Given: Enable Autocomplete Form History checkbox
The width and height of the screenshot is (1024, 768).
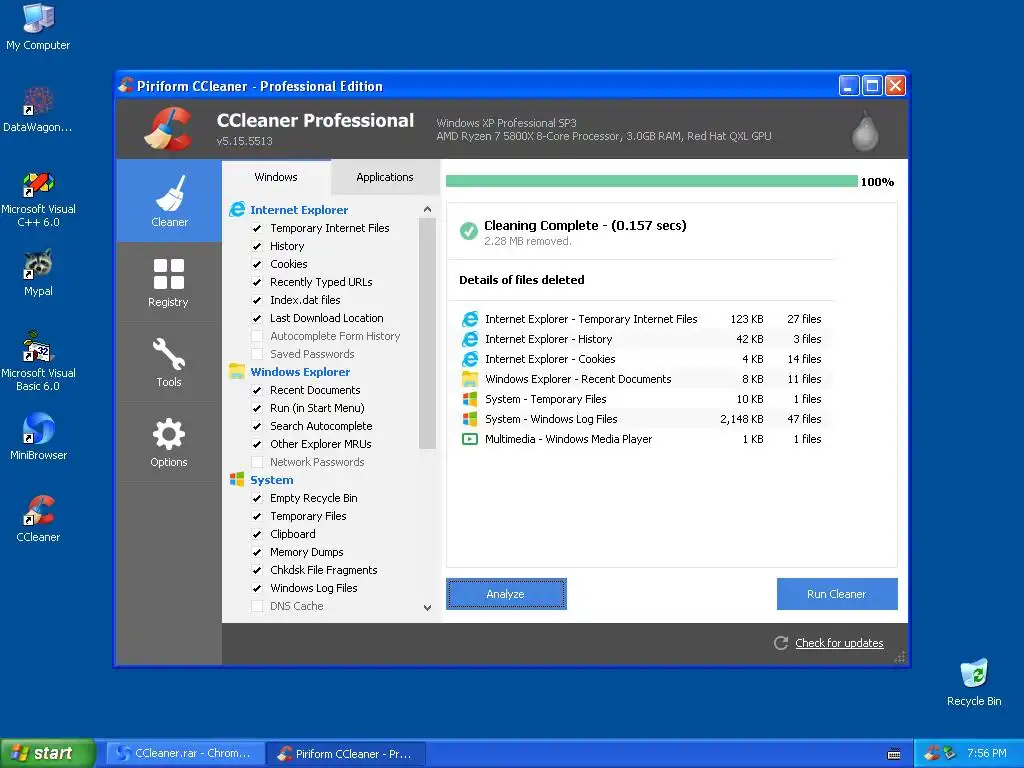Looking at the screenshot, I should click(257, 336).
